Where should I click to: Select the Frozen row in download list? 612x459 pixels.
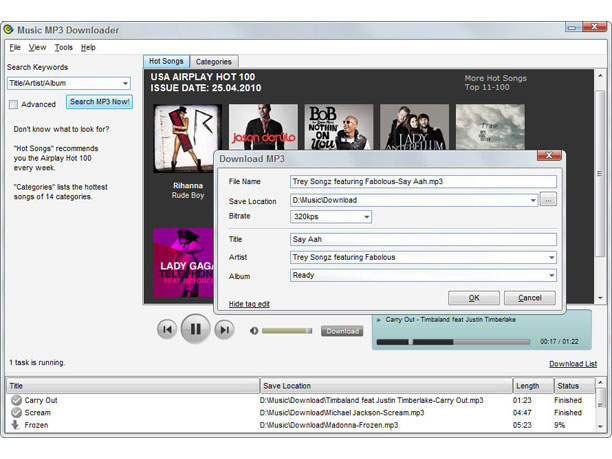point(301,425)
